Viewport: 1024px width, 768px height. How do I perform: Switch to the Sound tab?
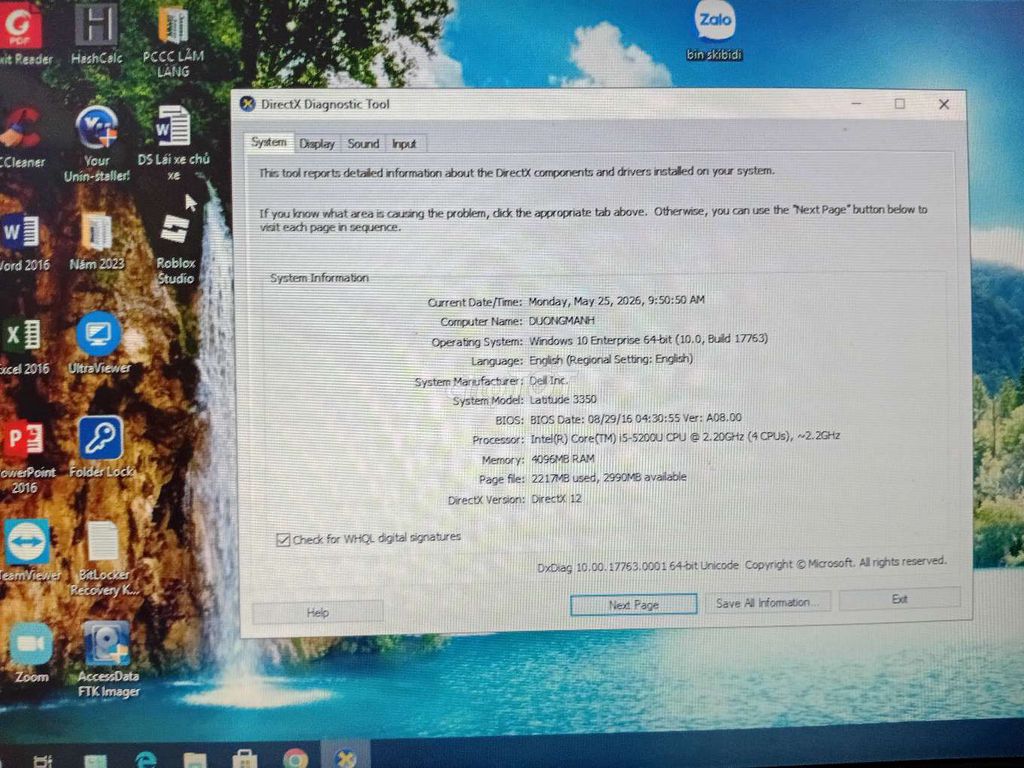pyautogui.click(x=363, y=144)
